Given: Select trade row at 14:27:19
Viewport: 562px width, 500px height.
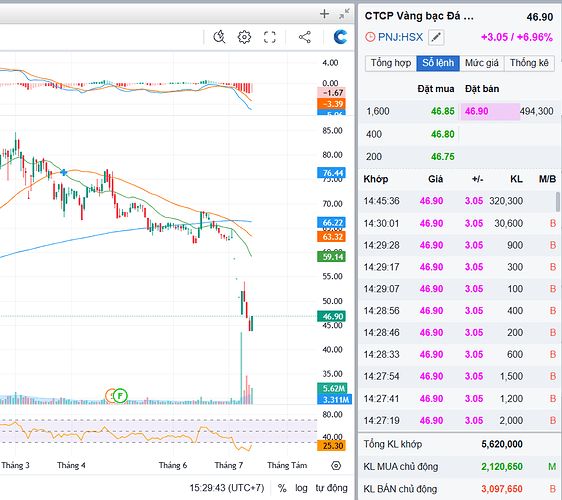Looking at the screenshot, I should pos(459,420).
